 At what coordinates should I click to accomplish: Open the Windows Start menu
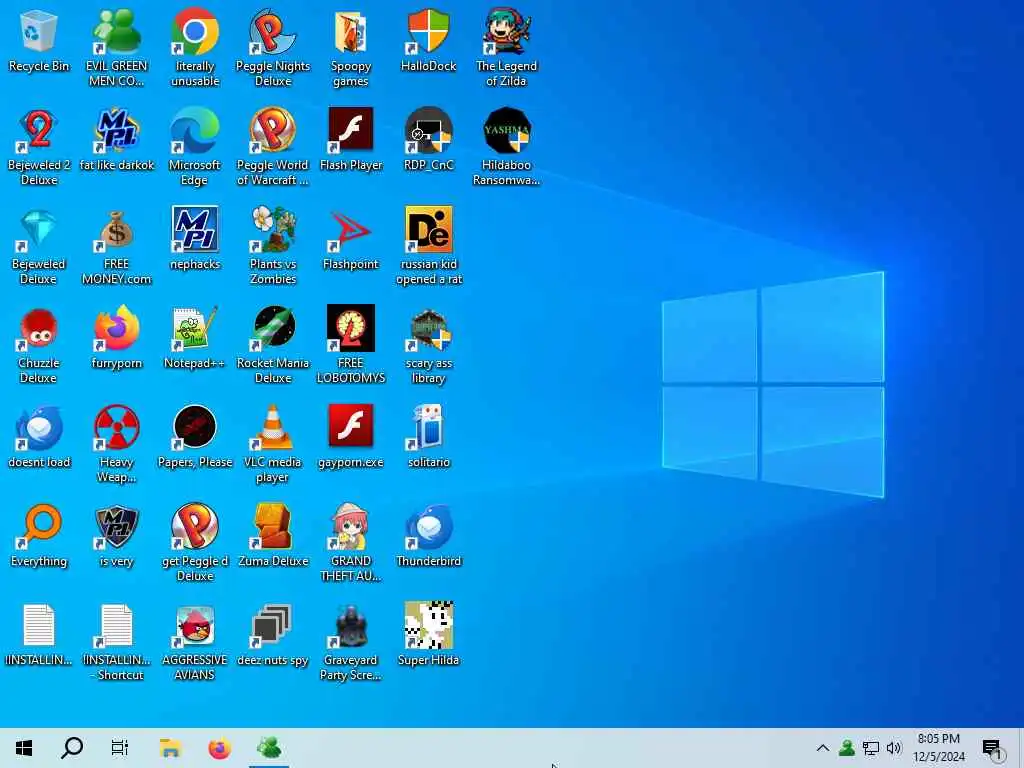[24, 748]
